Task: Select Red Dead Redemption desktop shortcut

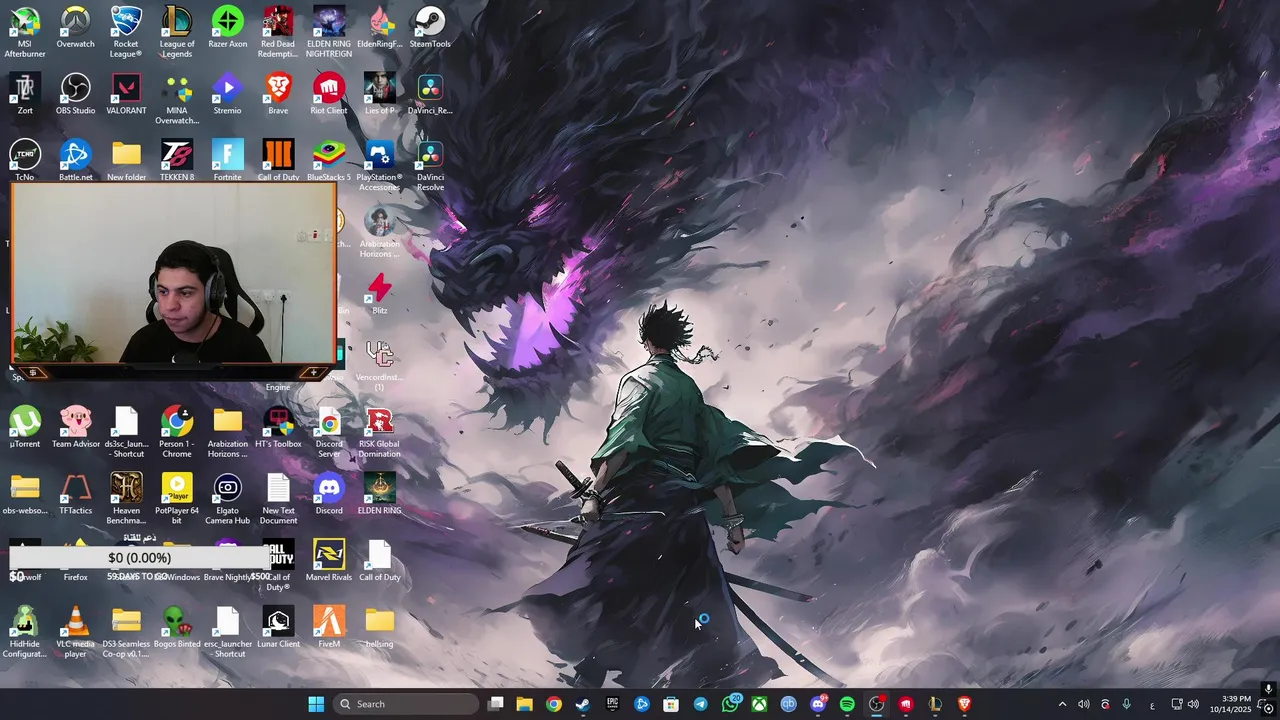Action: tap(278, 32)
